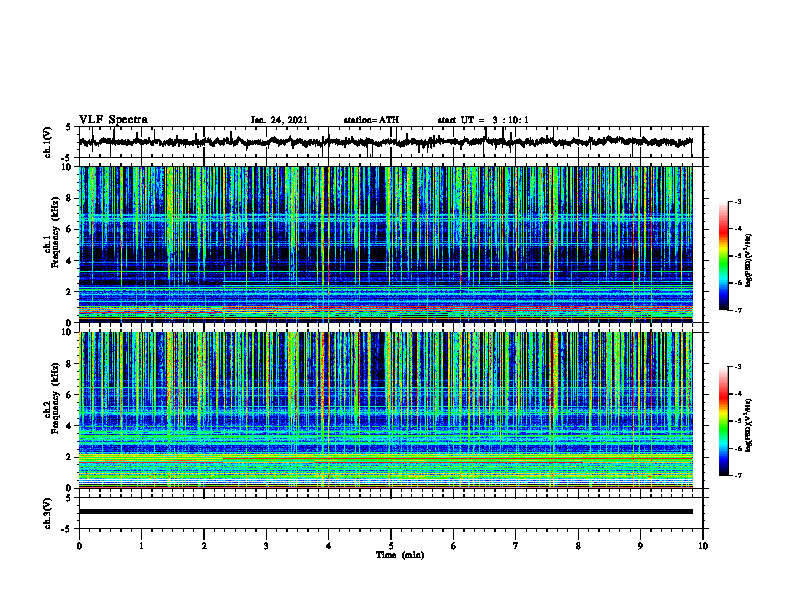Click the "VLF Spectra" plot title
Image resolution: width=792 pixels, height=612 pixels.
113,120
